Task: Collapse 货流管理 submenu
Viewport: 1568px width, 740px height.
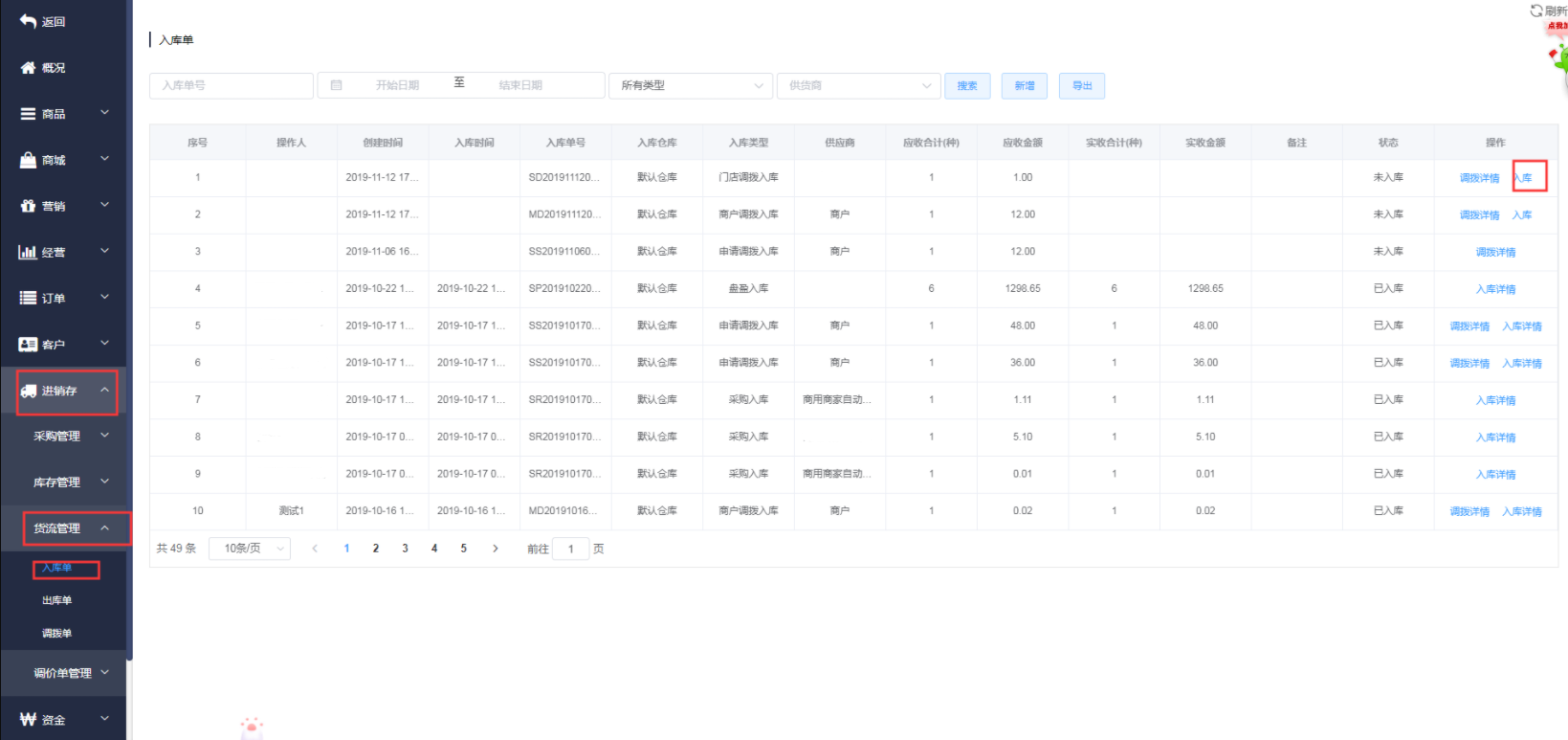Action: click(x=64, y=527)
